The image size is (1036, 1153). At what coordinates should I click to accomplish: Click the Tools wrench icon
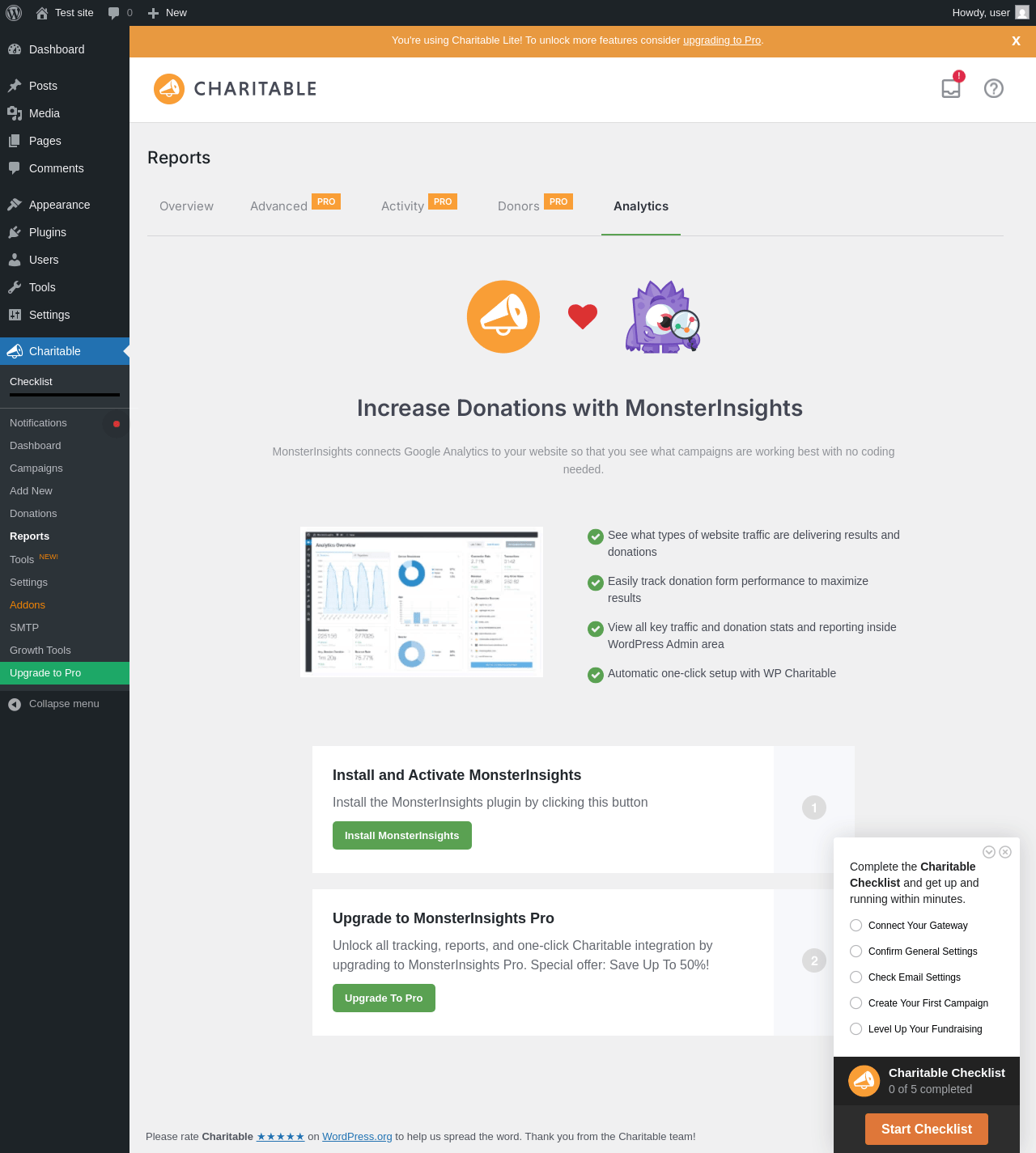[15, 287]
